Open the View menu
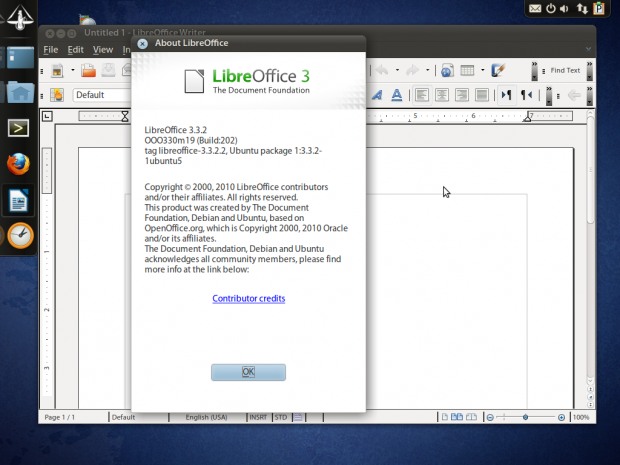Screen dimensions: 620x465 click(103, 50)
